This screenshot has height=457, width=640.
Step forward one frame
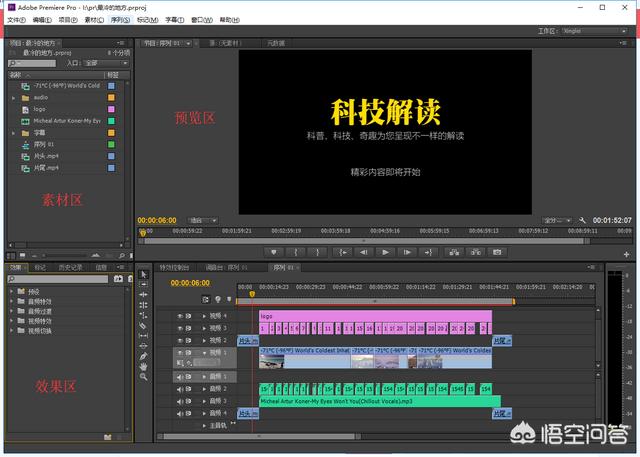click(407, 252)
